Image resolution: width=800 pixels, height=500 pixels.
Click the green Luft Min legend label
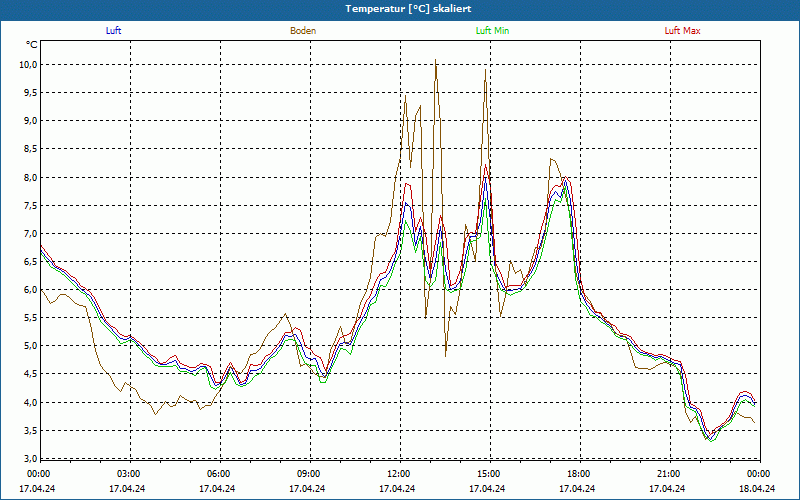492,31
